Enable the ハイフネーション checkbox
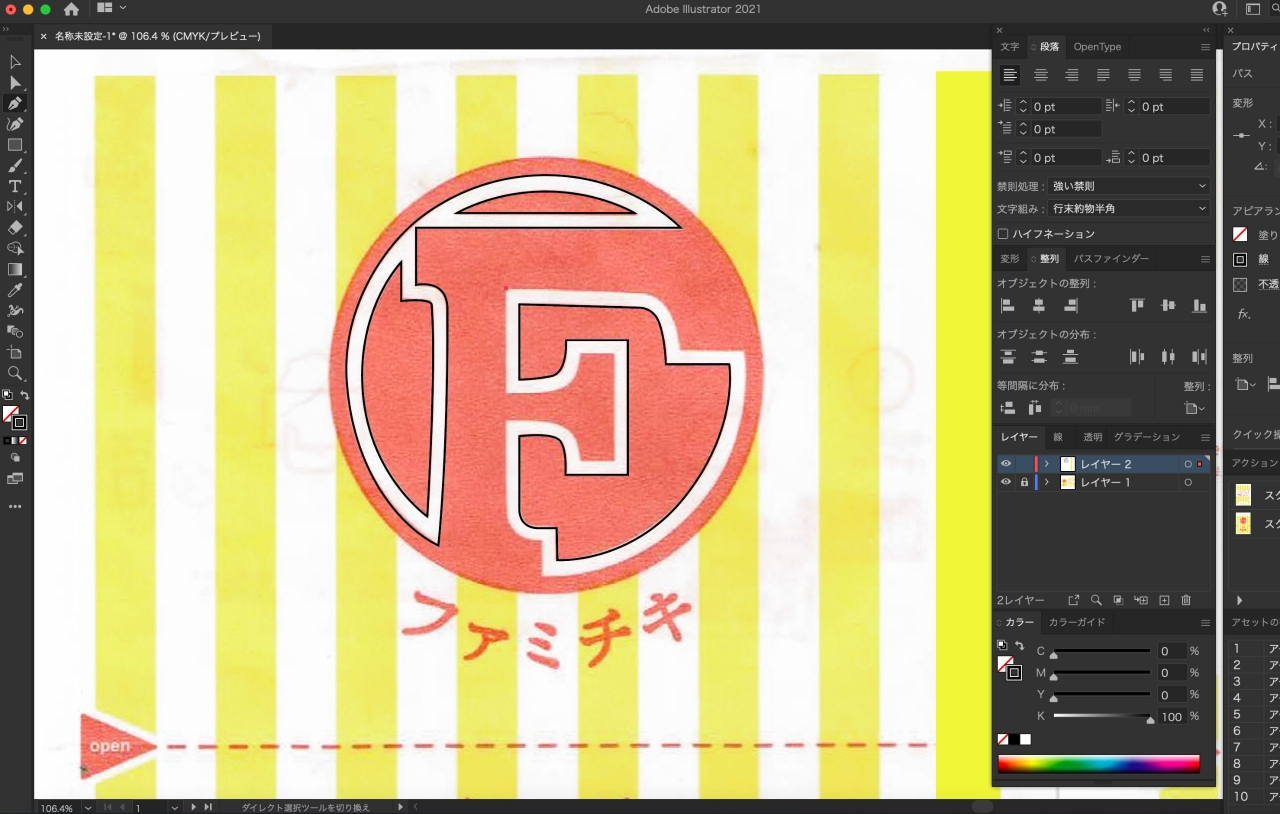Screen dimensions: 1280x814 tap(1003, 234)
